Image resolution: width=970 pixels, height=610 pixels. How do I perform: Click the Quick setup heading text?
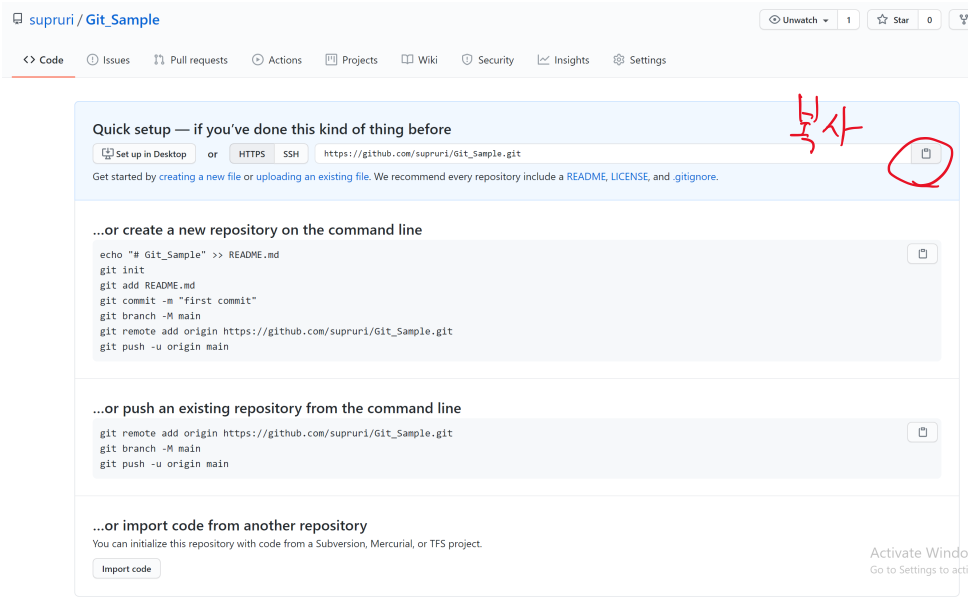(x=272, y=129)
